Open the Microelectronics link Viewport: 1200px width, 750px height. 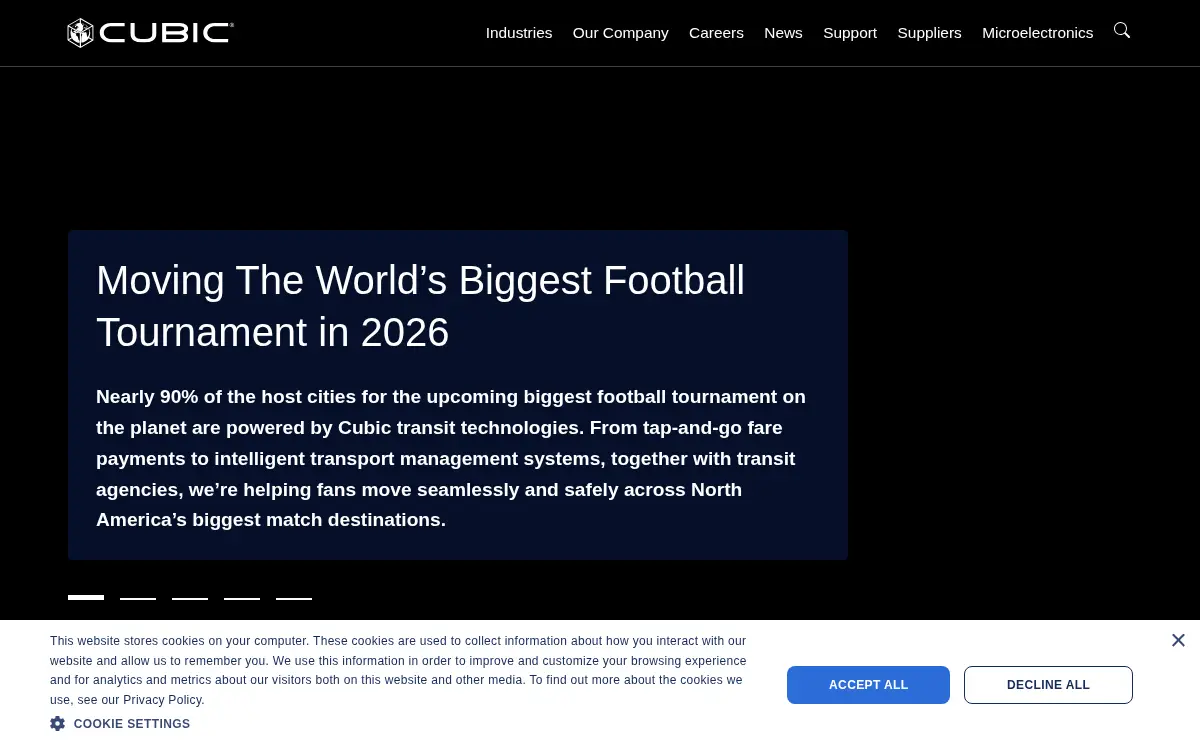(1037, 33)
